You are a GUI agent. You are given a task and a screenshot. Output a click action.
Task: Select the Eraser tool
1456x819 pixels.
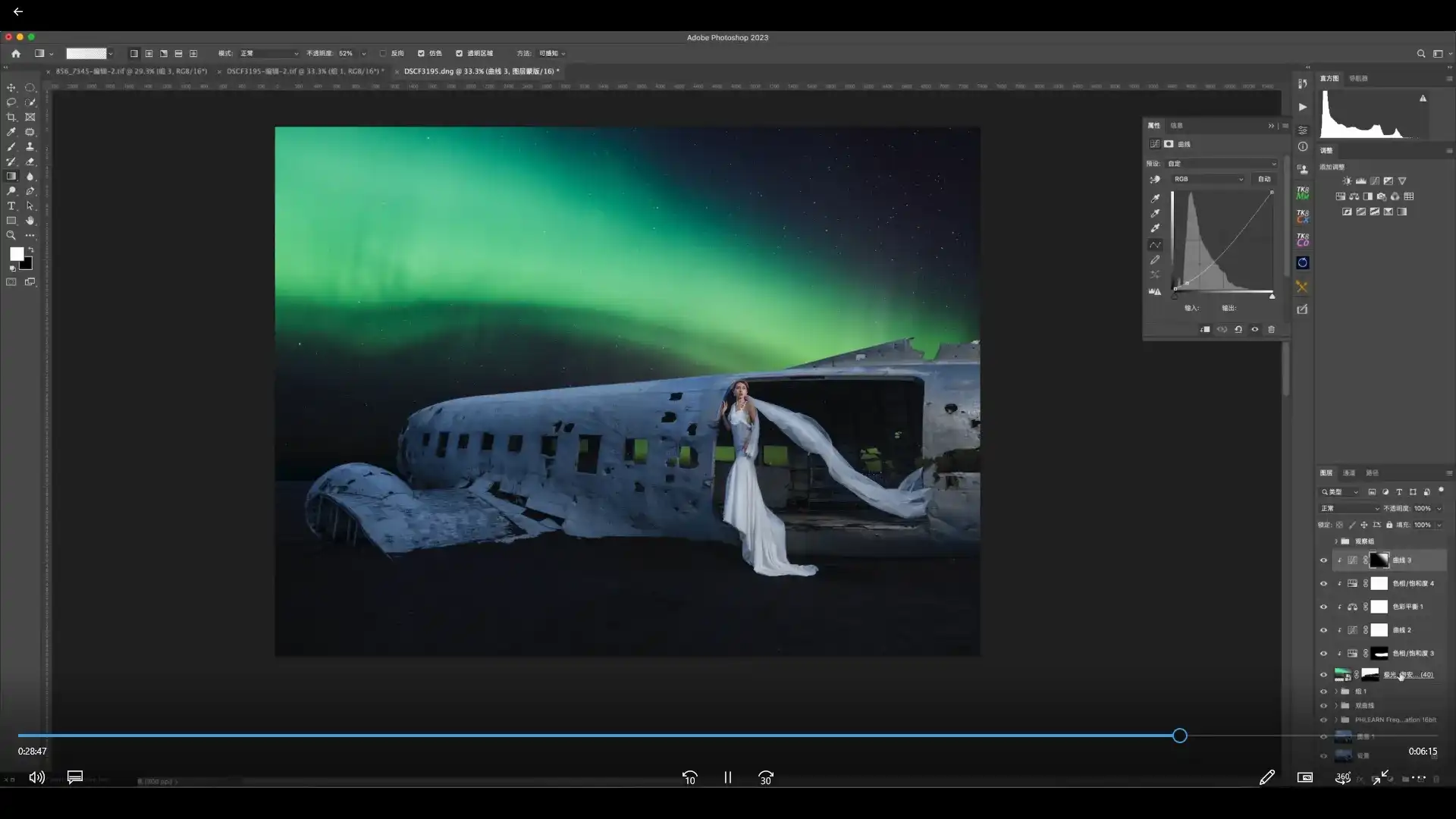point(30,162)
